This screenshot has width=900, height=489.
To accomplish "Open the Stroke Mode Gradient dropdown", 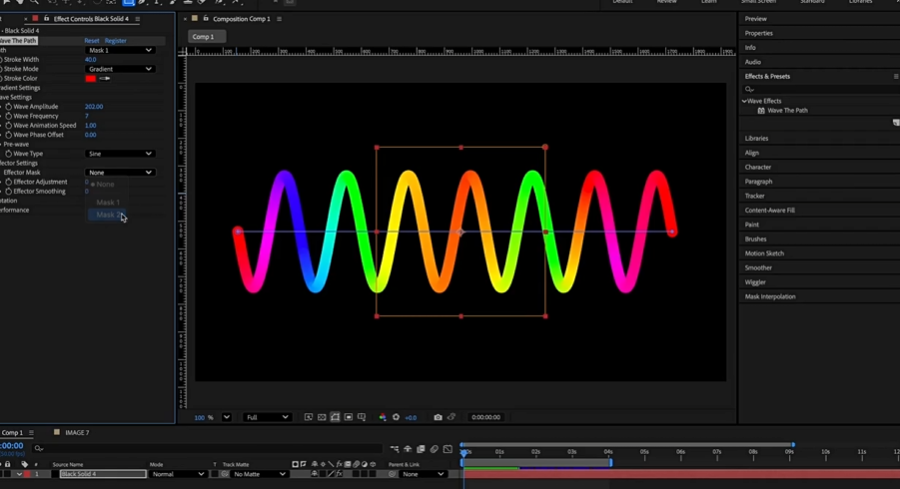I will 120,69.
